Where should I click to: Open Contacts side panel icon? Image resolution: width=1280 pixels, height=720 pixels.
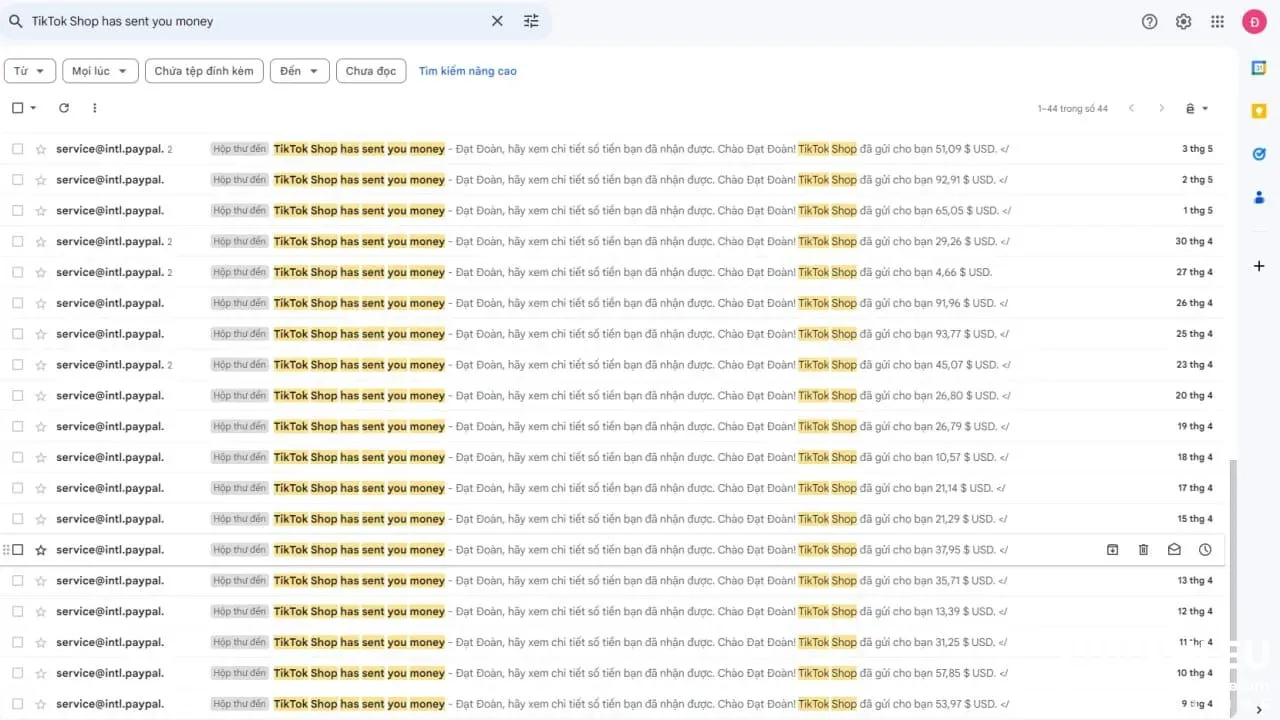coord(1259,197)
